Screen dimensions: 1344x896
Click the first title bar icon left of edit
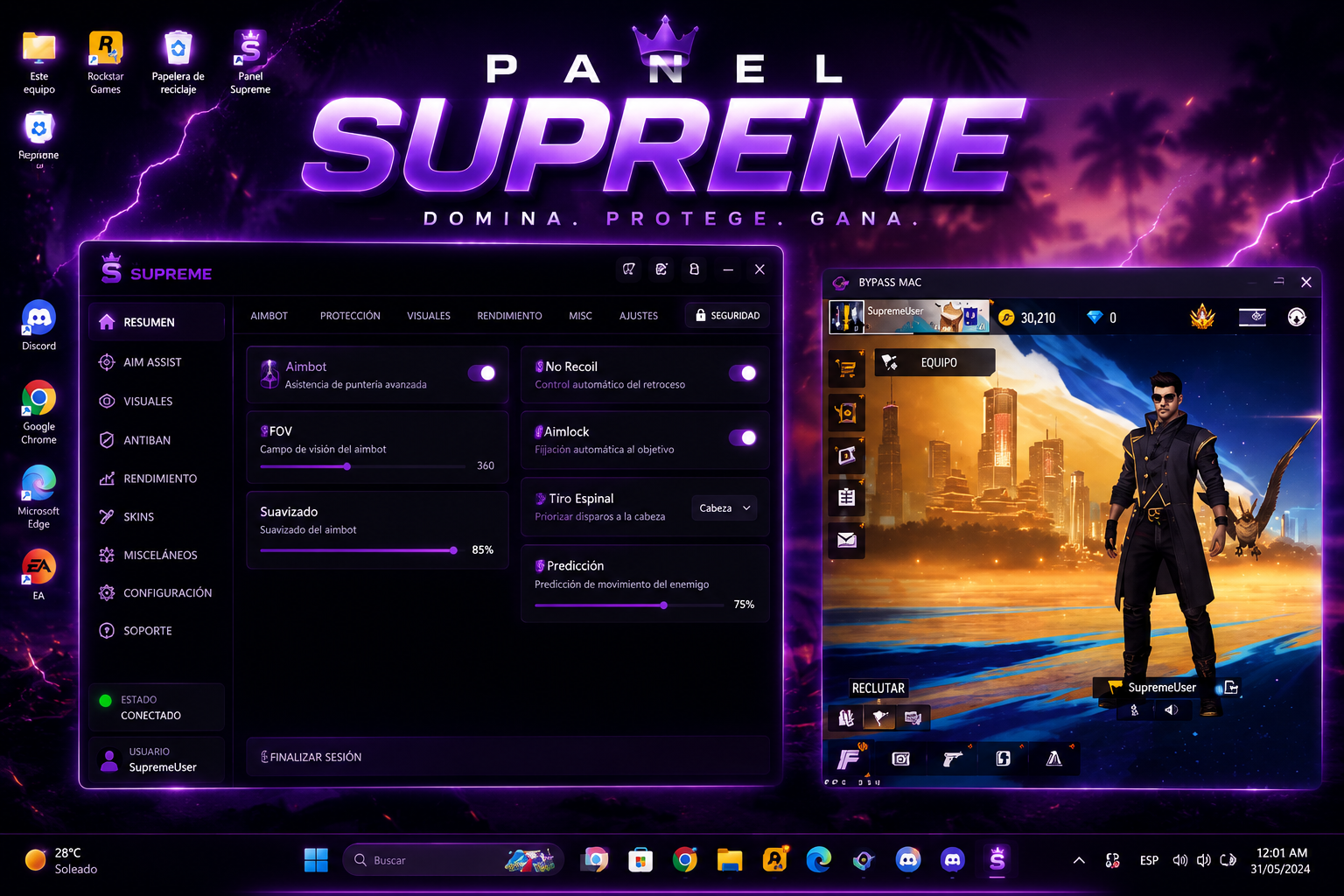pyautogui.click(x=628, y=269)
